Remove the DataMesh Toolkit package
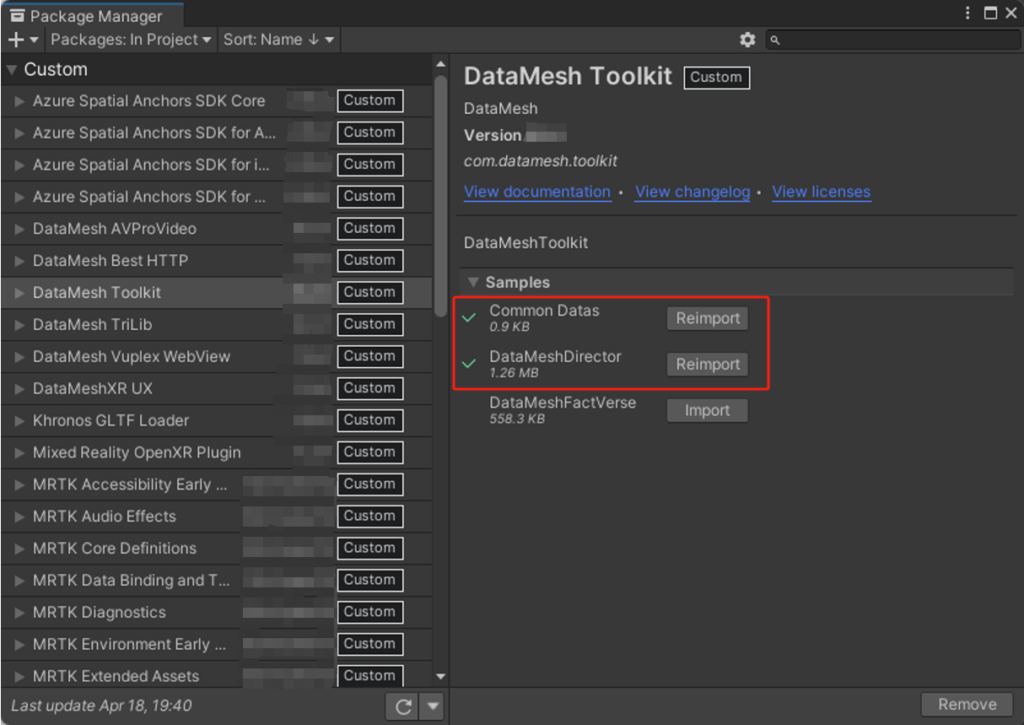Viewport: 1024px width, 725px height. coord(966,704)
